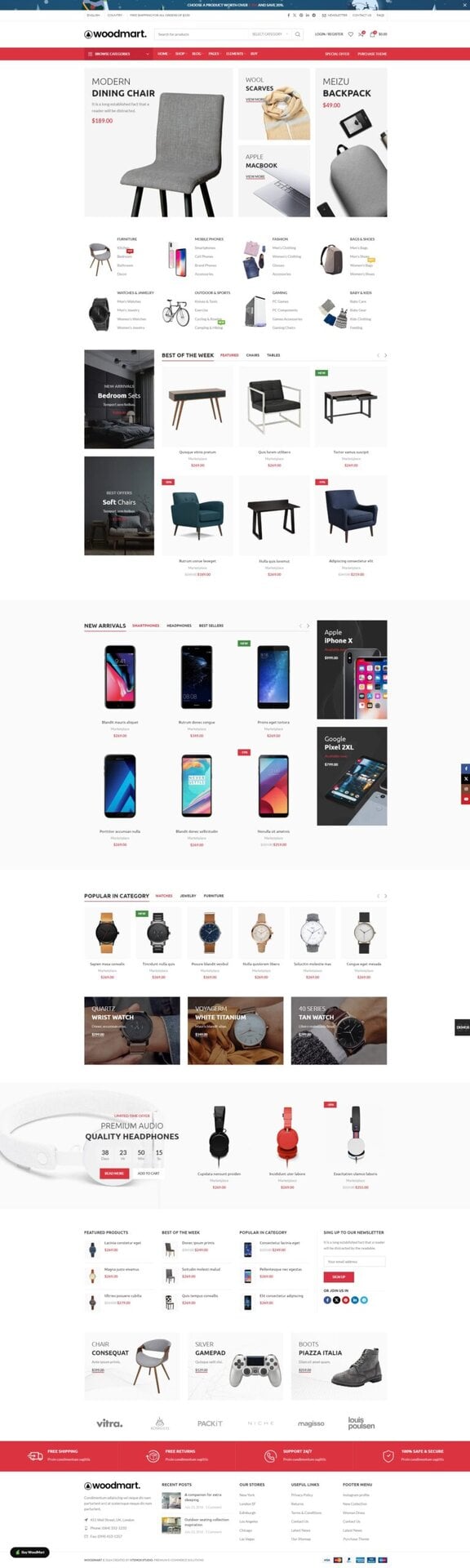Screen dimensions: 470x1568
Task: Expand the Browse Categories menu
Action: 118,54
